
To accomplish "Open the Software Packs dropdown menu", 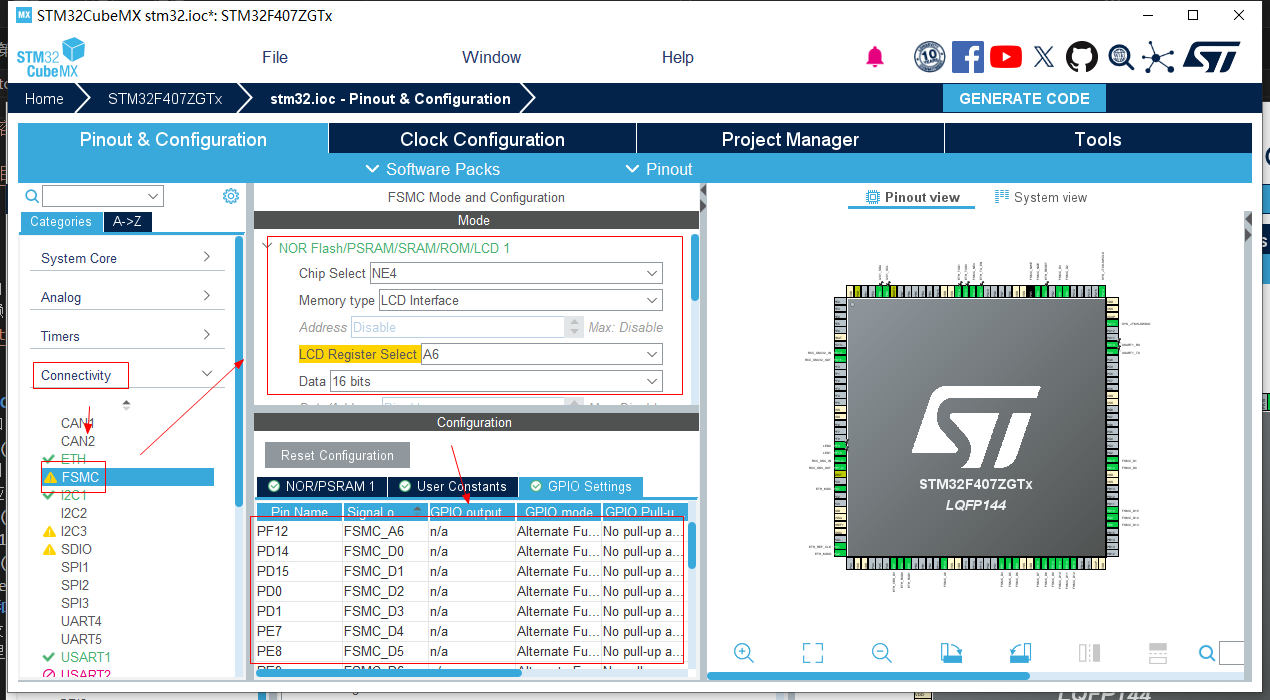I will (433, 169).
